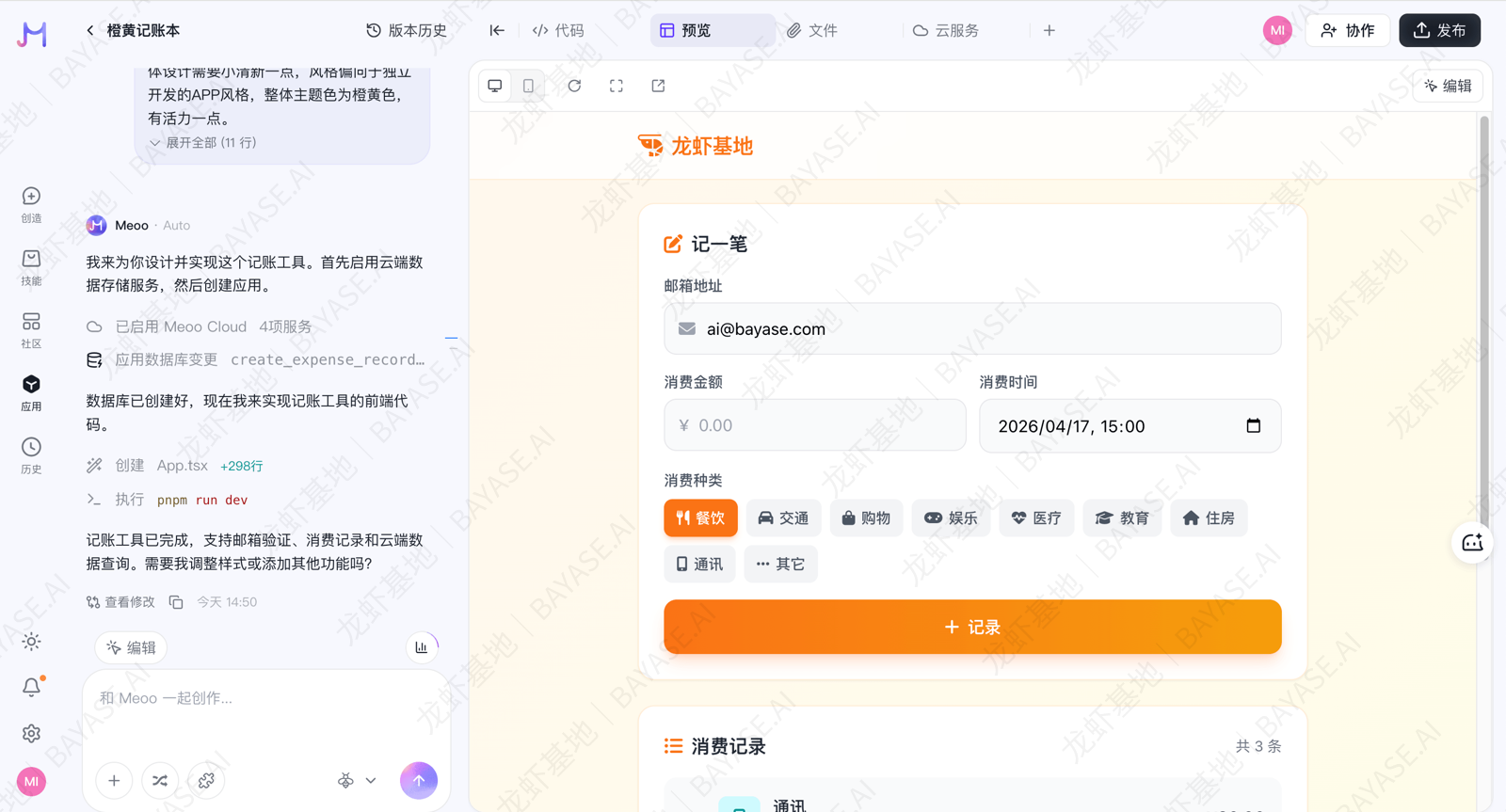Viewport: 1506px width, 812px height.
Task: Open 技能 in left sidebar
Action: click(31, 267)
